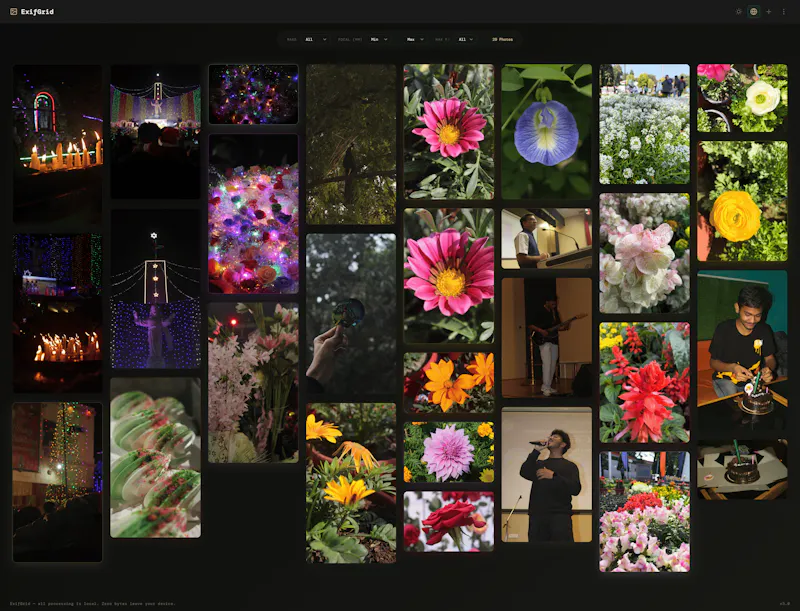Add photos using the plus icon
This screenshot has height=611, width=800.
coord(769,12)
